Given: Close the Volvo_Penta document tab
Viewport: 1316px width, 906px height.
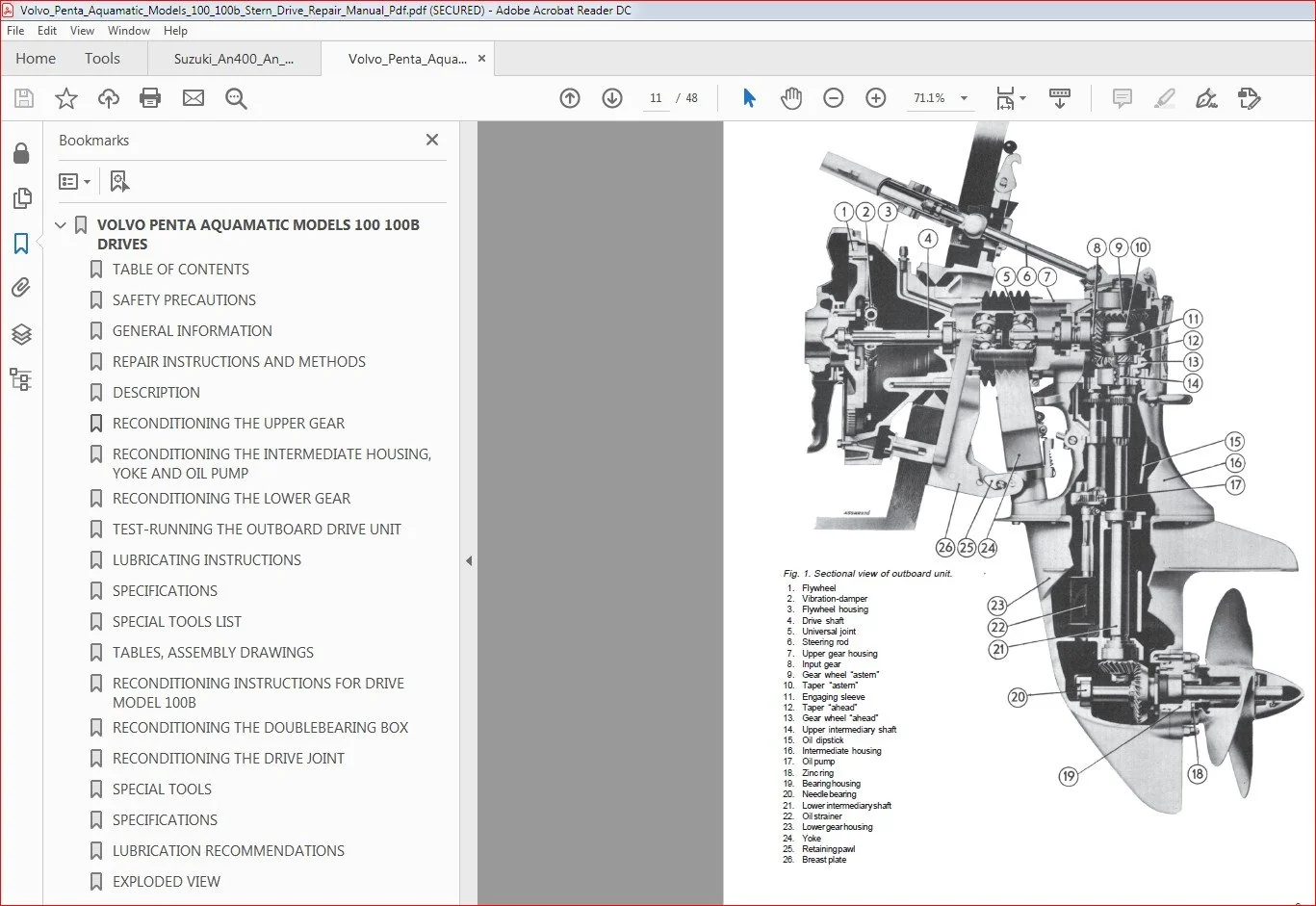Looking at the screenshot, I should pos(481,59).
